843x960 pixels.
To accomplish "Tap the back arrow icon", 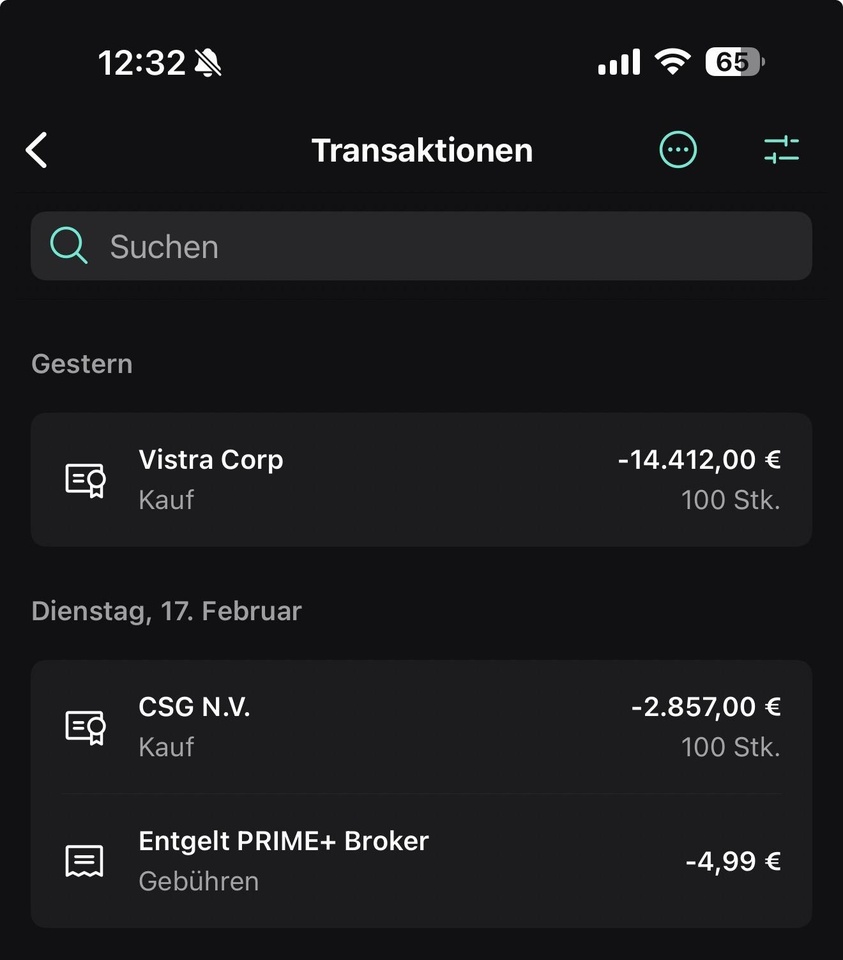I will 37,150.
